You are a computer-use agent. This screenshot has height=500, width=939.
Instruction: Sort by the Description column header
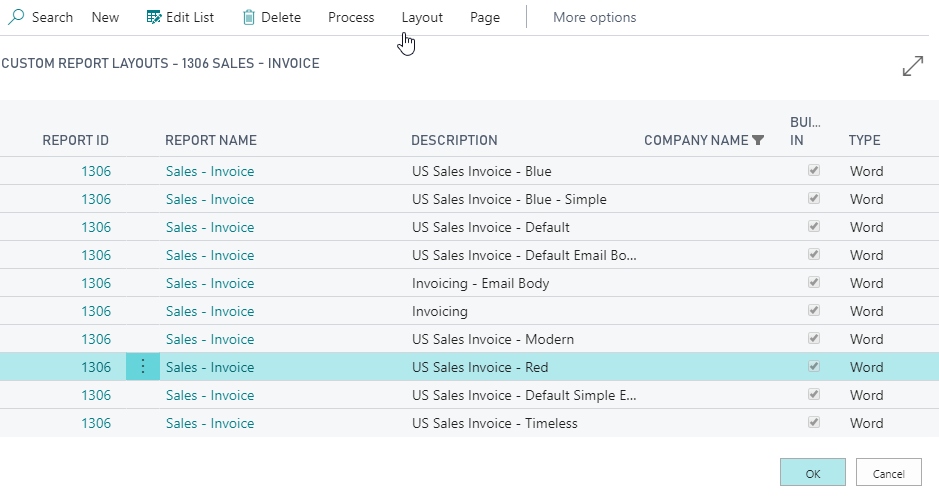click(454, 140)
